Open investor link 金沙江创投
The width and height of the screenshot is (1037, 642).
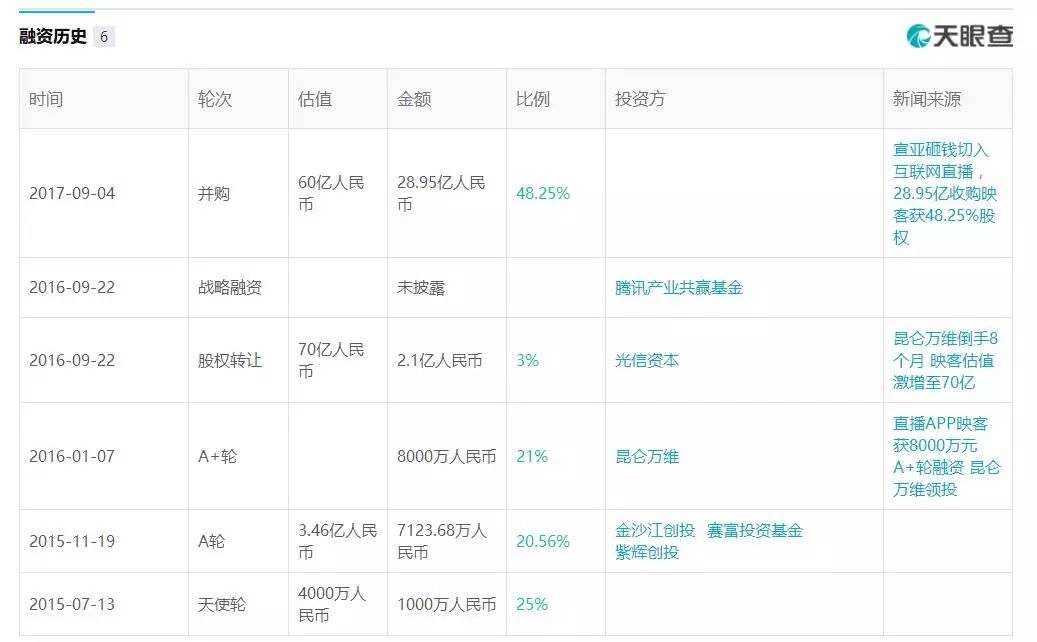[655, 530]
